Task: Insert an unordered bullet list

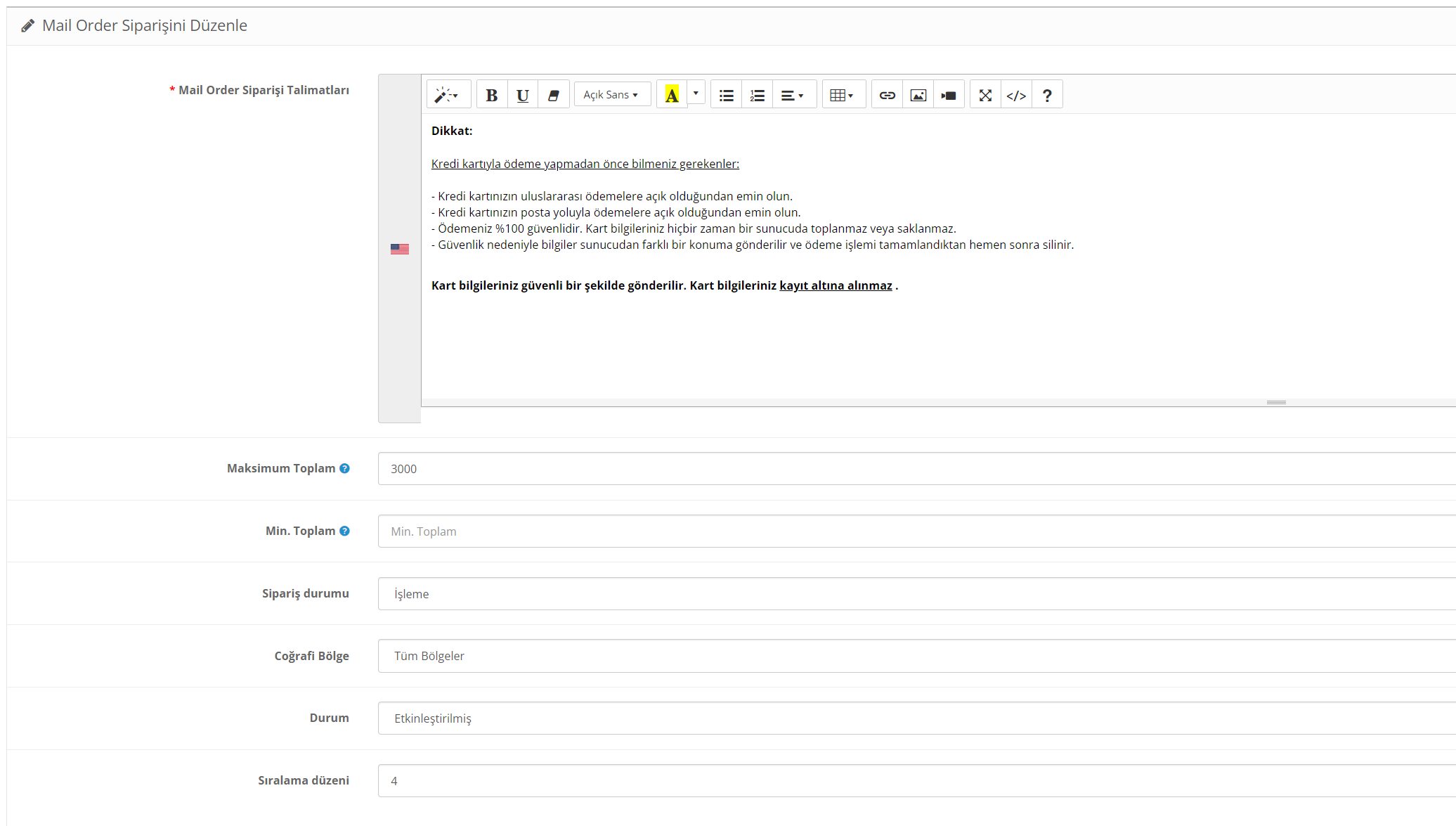Action: click(727, 95)
